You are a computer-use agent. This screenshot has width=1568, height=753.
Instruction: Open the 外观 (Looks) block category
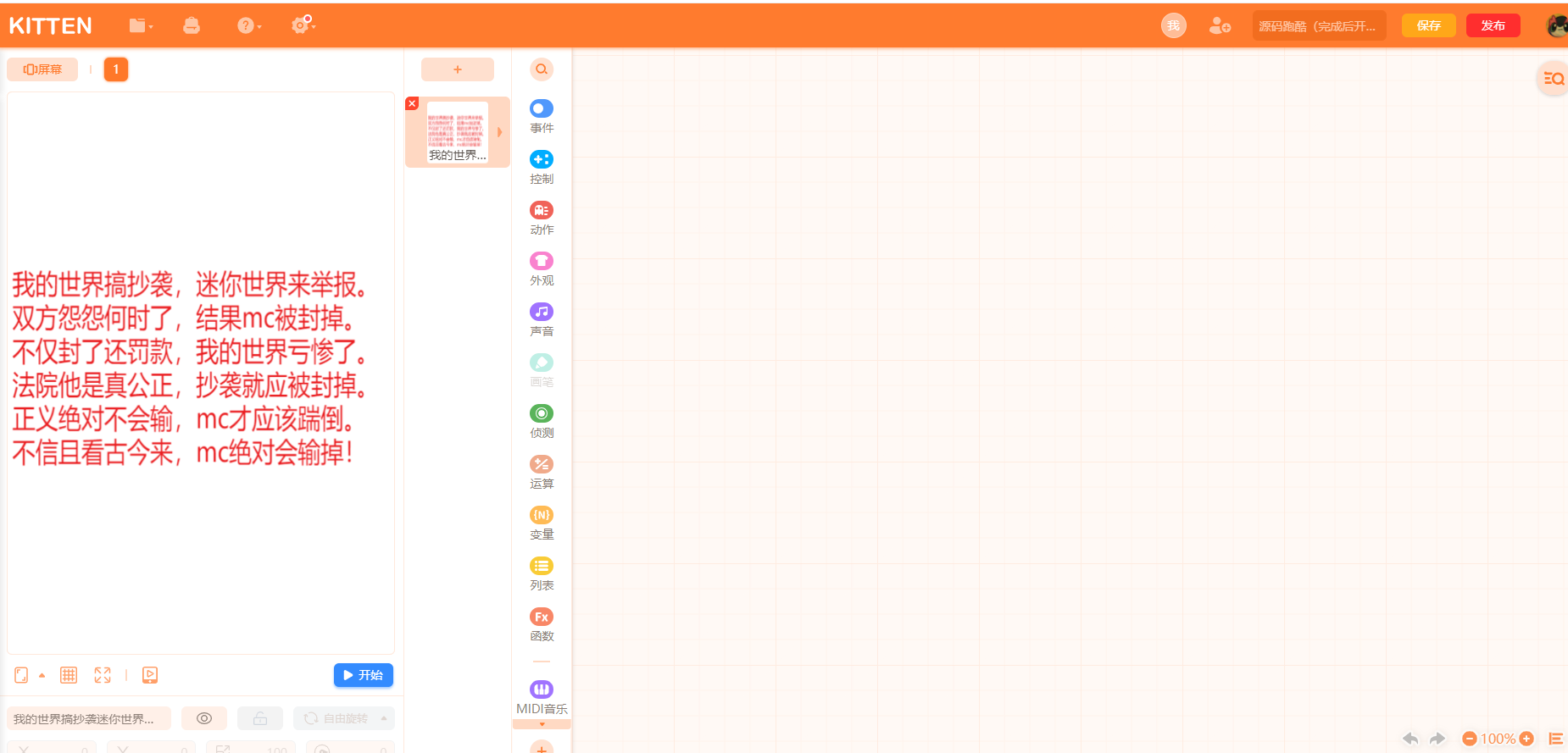542,269
